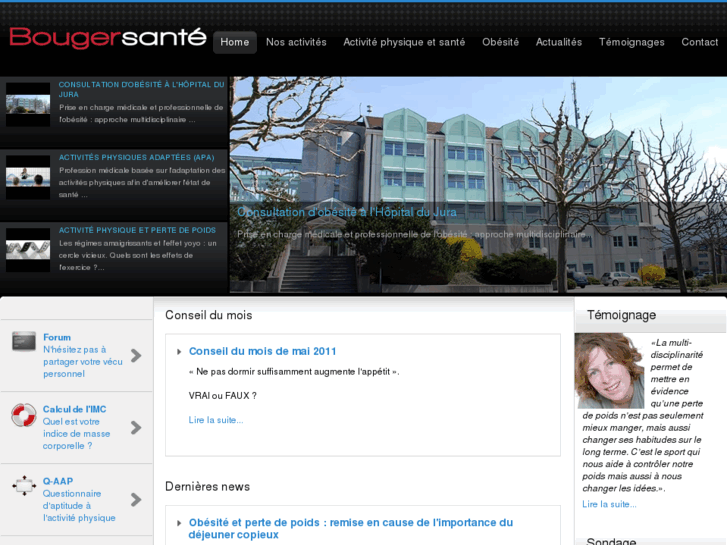Click quote "Ne pas dormir suffisamment augmente l'appétit"
Screen dimensions: 727x545
pos(294,372)
